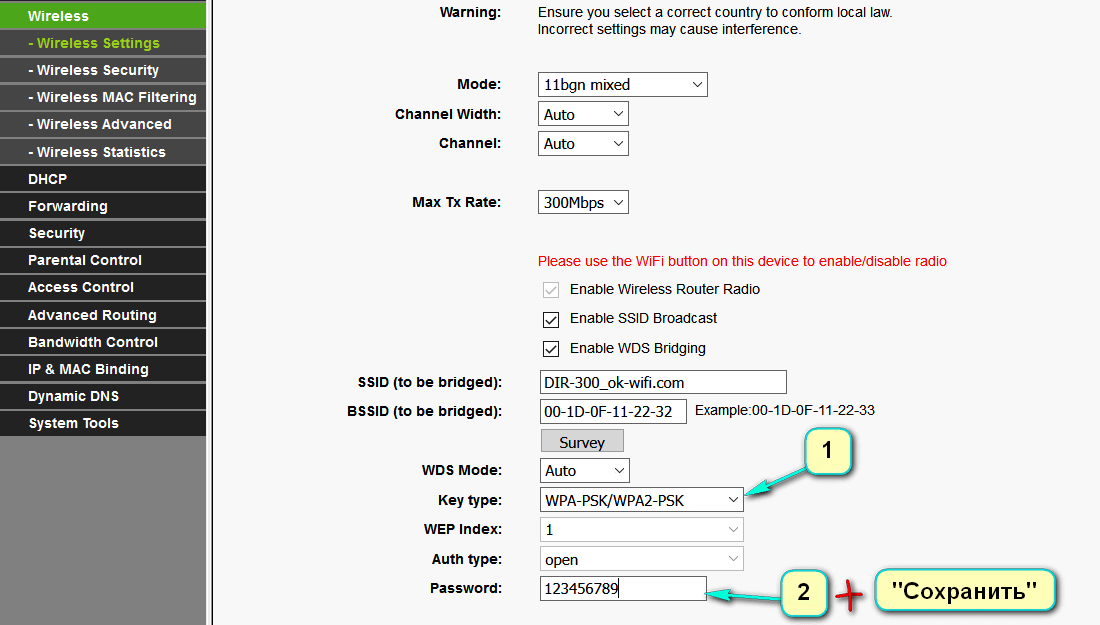Click the 'Max Tx Rate:' label
This screenshot has width=1100, height=625.
(x=457, y=202)
